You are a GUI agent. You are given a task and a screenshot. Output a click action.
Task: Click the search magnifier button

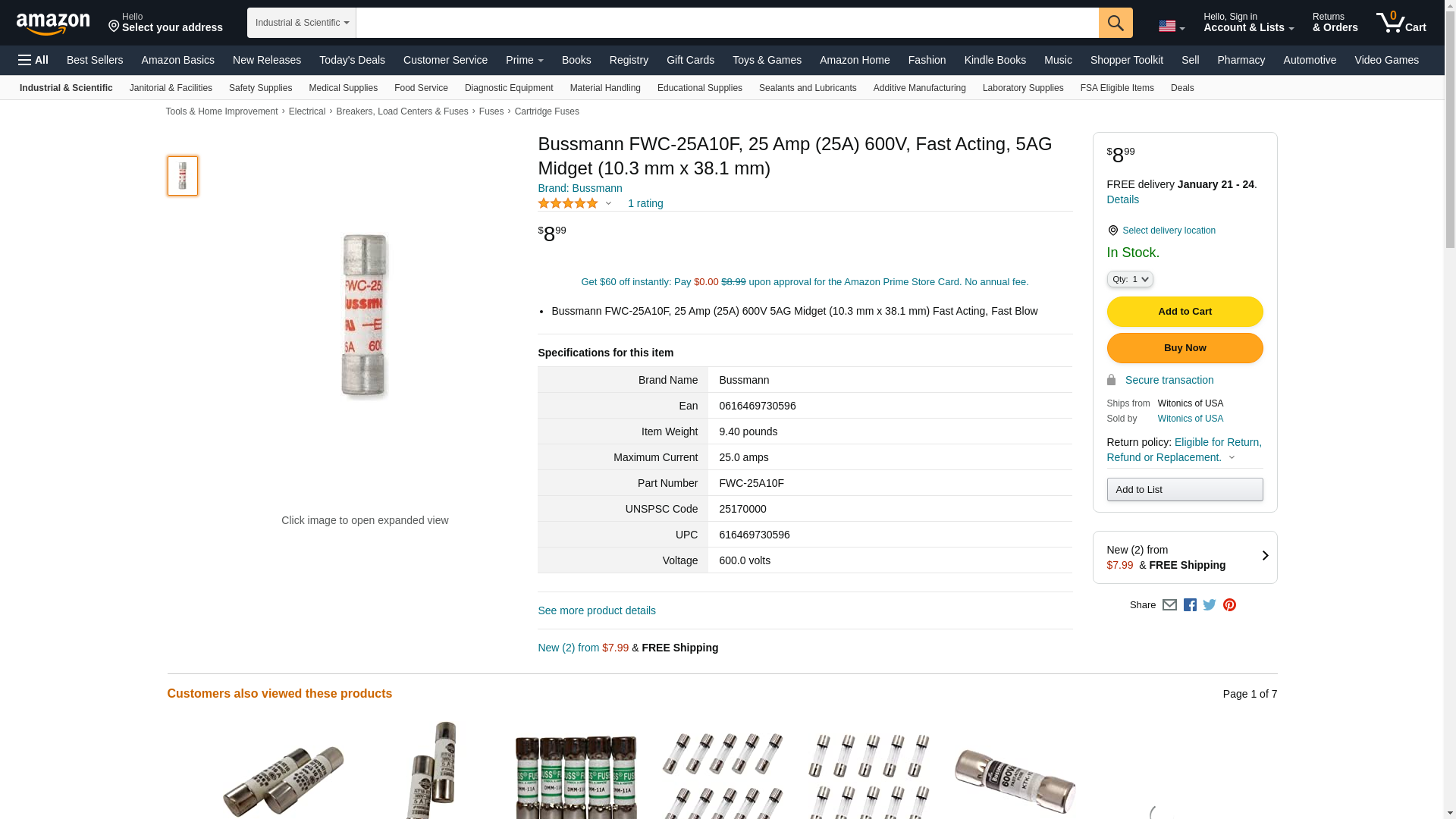click(1116, 23)
